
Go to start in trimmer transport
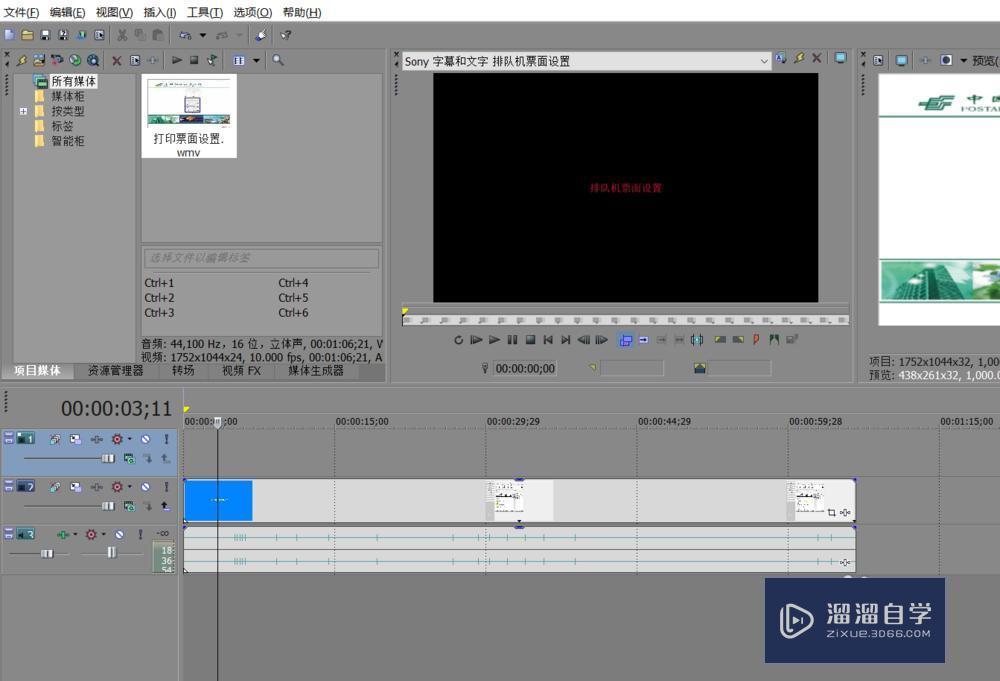tap(548, 340)
